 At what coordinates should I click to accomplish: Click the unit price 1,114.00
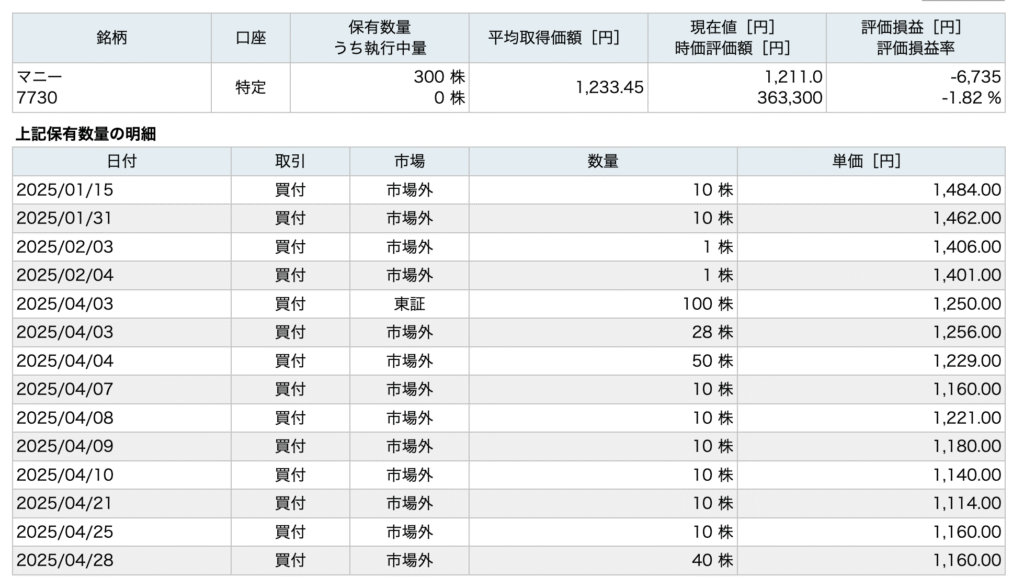pos(967,503)
